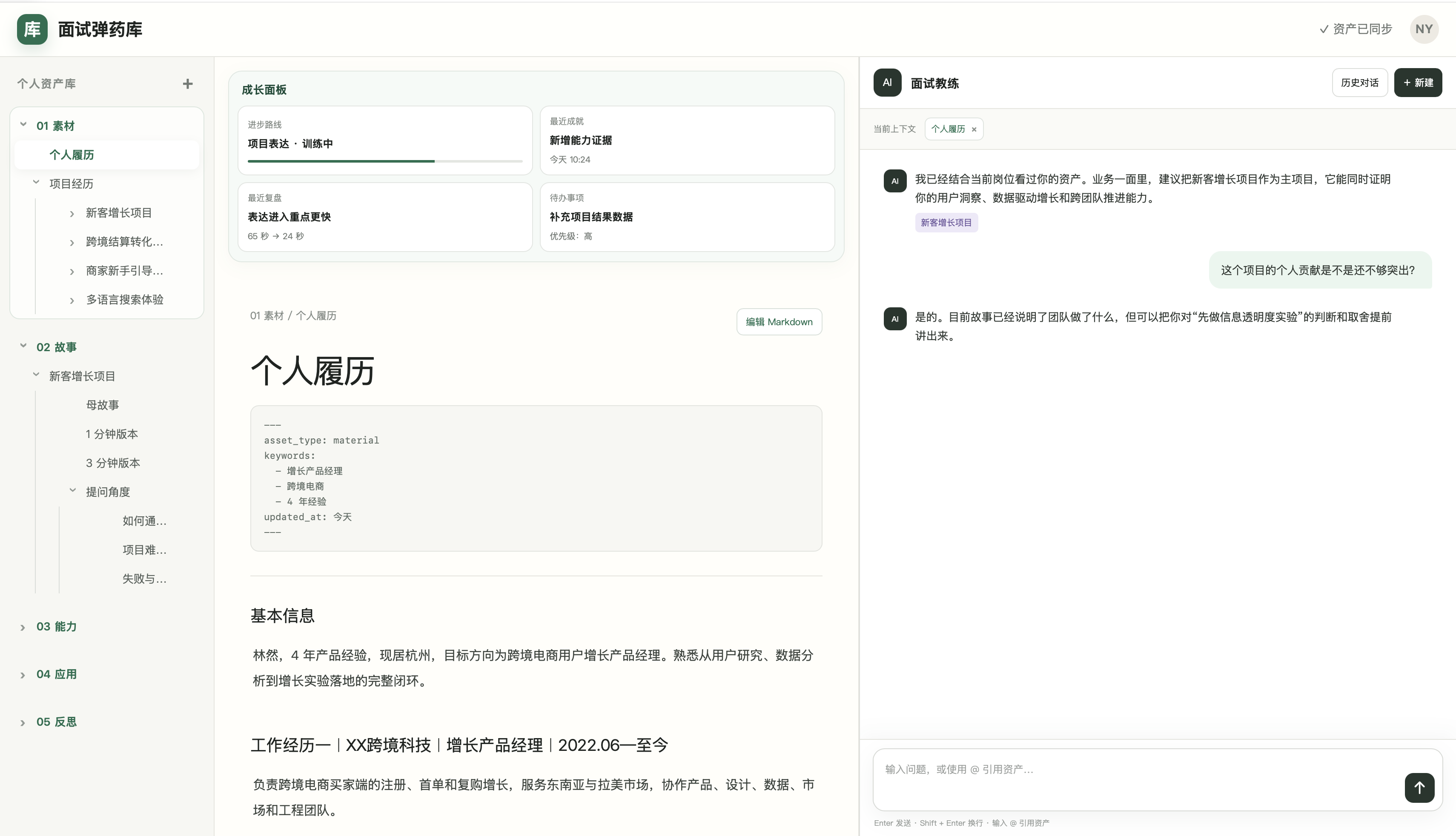This screenshot has height=836, width=1456.
Task: Open the NY user avatar
Action: click(x=1424, y=29)
